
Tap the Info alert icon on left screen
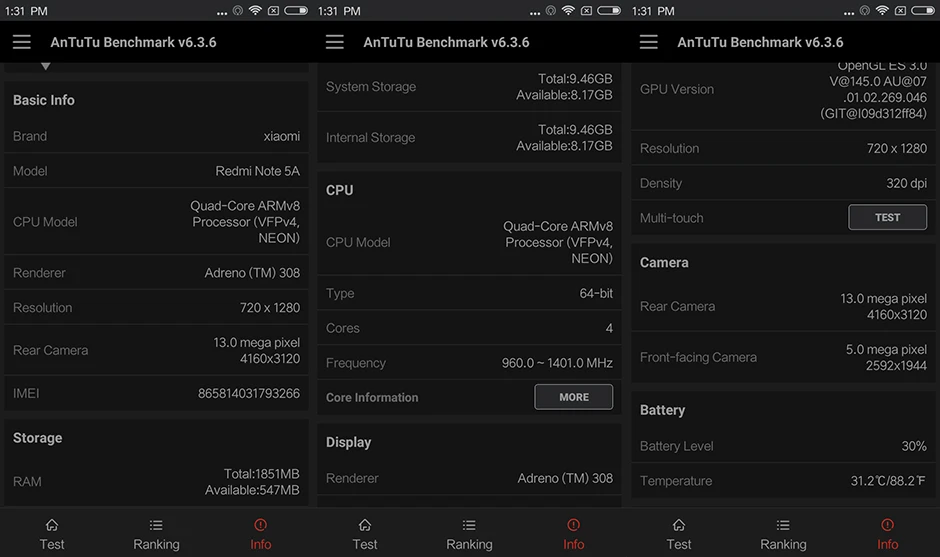261,525
